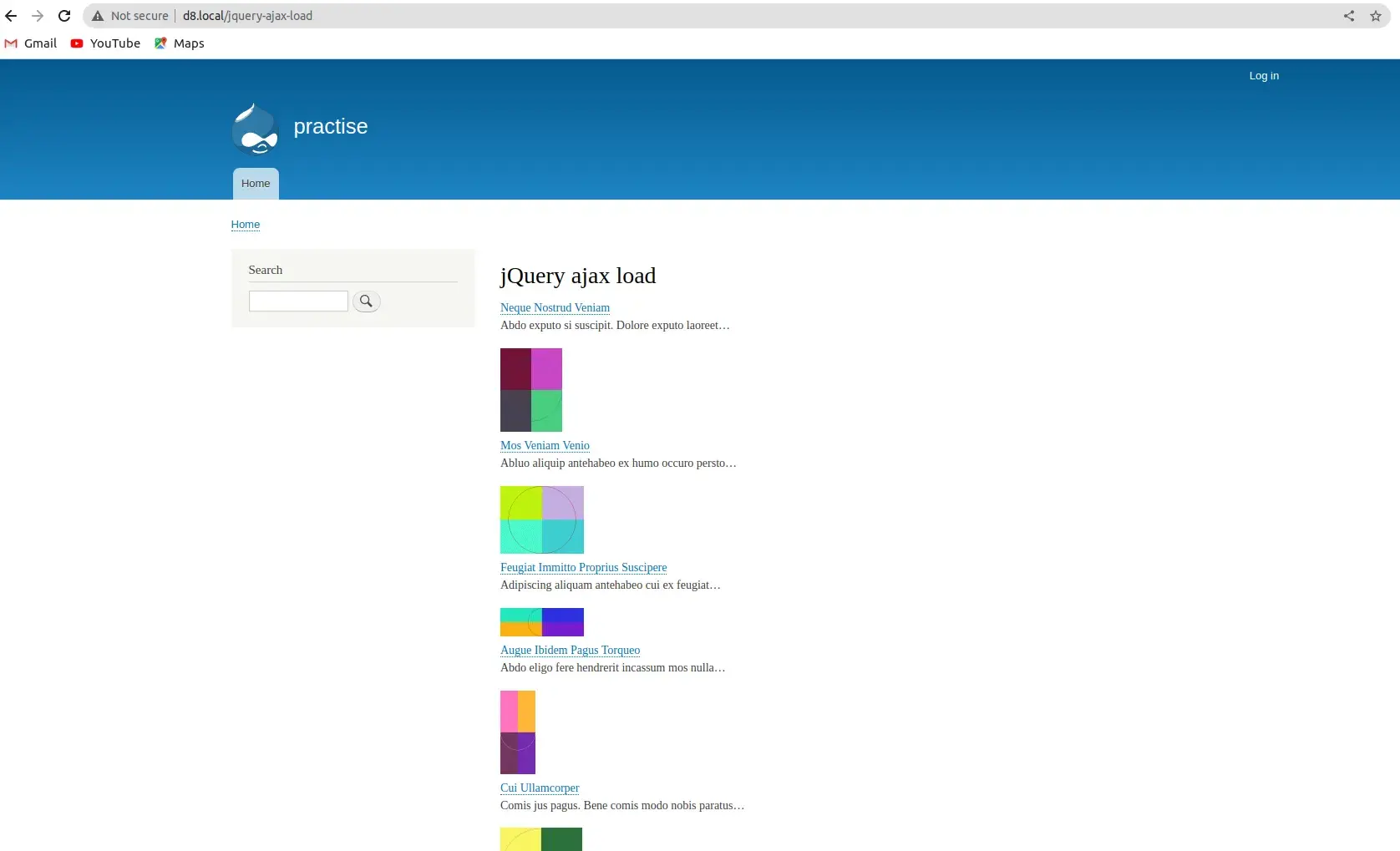Click the search magnifier button
Viewport: 1400px width, 851px height.
[366, 301]
